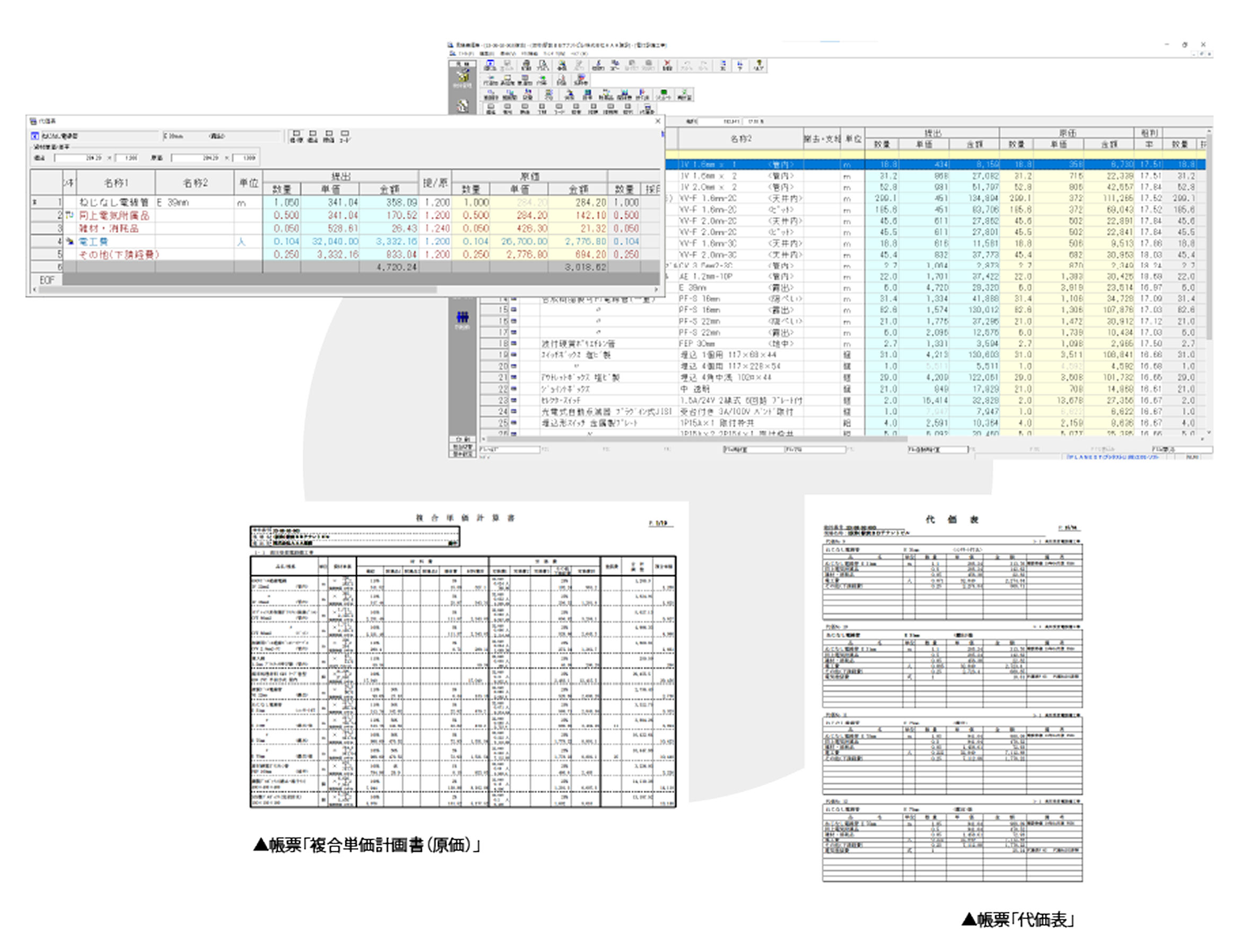The width and height of the screenshot is (1239, 952).
Task: Click the 複合単価計算書 printed report thumbnail
Action: coord(463,659)
